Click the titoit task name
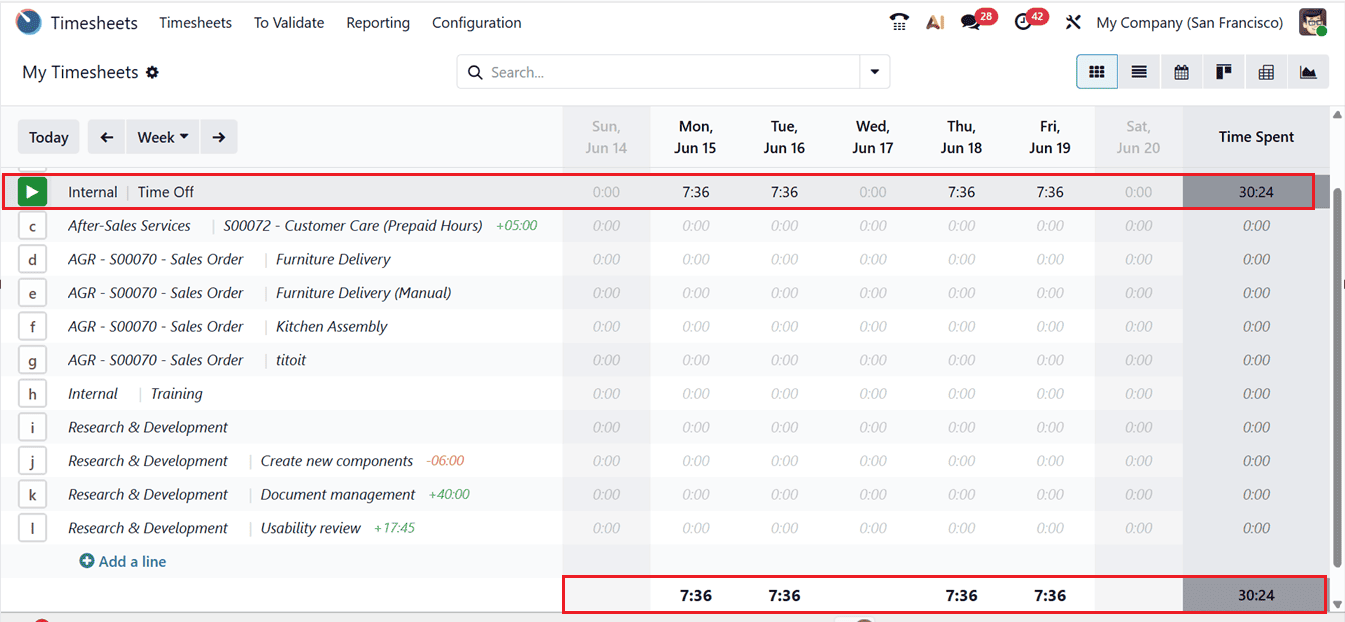The width and height of the screenshot is (1345, 622). pyautogui.click(x=291, y=360)
